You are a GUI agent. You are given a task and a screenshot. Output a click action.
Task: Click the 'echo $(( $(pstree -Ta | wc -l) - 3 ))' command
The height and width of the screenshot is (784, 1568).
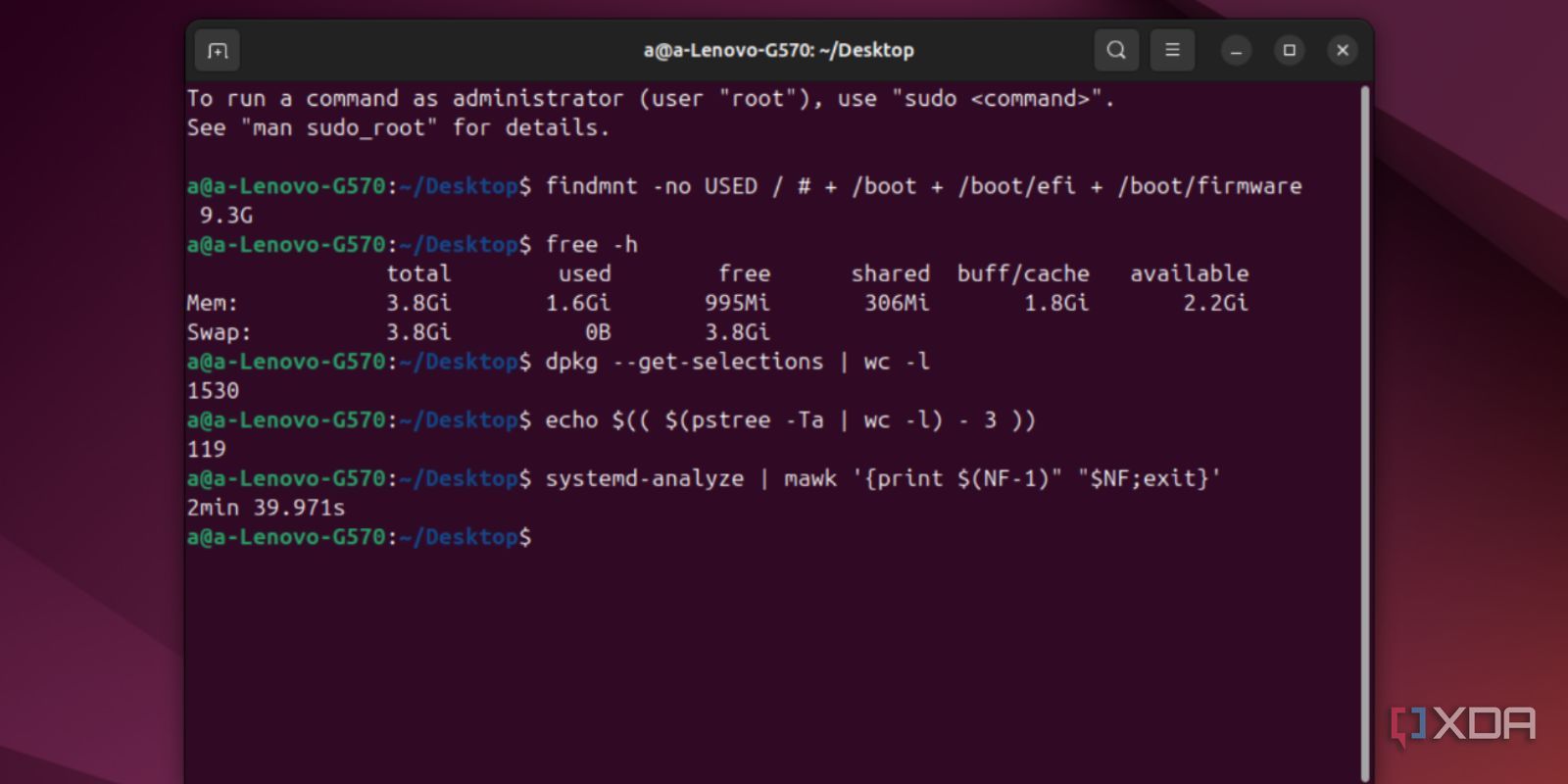[791, 420]
